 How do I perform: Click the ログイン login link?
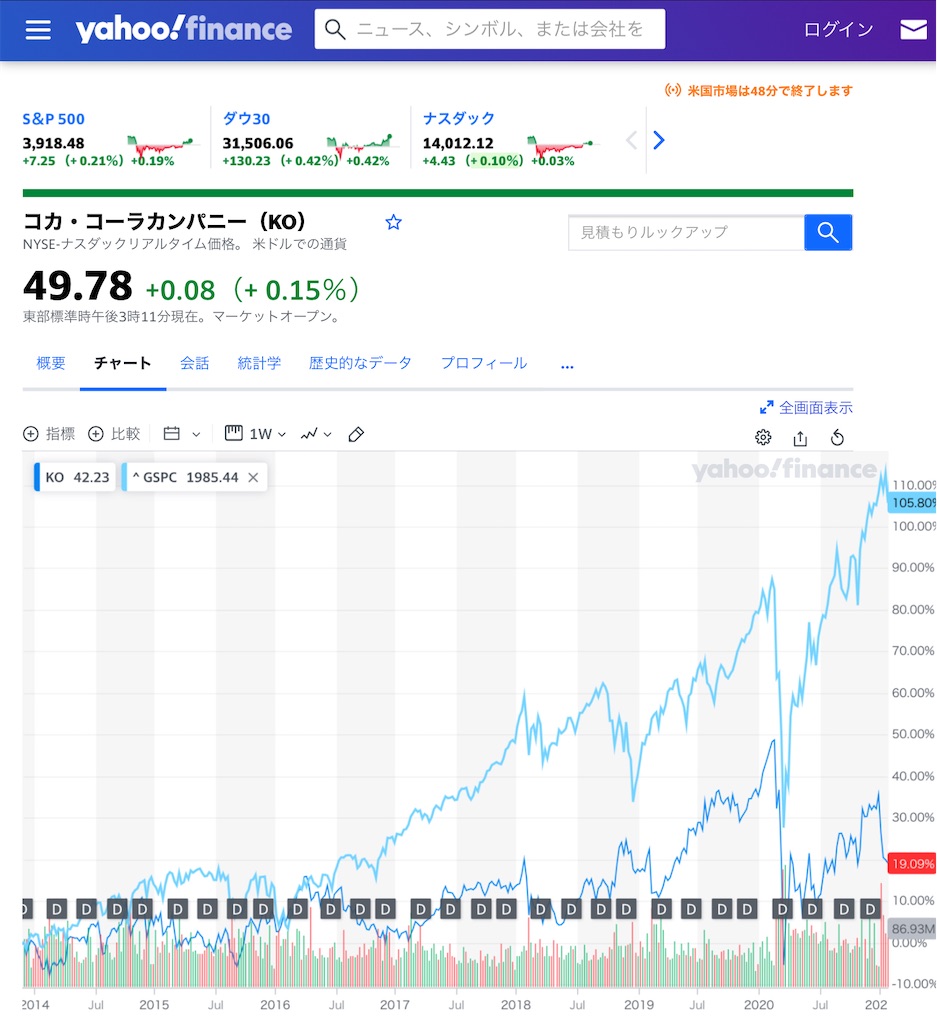click(x=838, y=29)
